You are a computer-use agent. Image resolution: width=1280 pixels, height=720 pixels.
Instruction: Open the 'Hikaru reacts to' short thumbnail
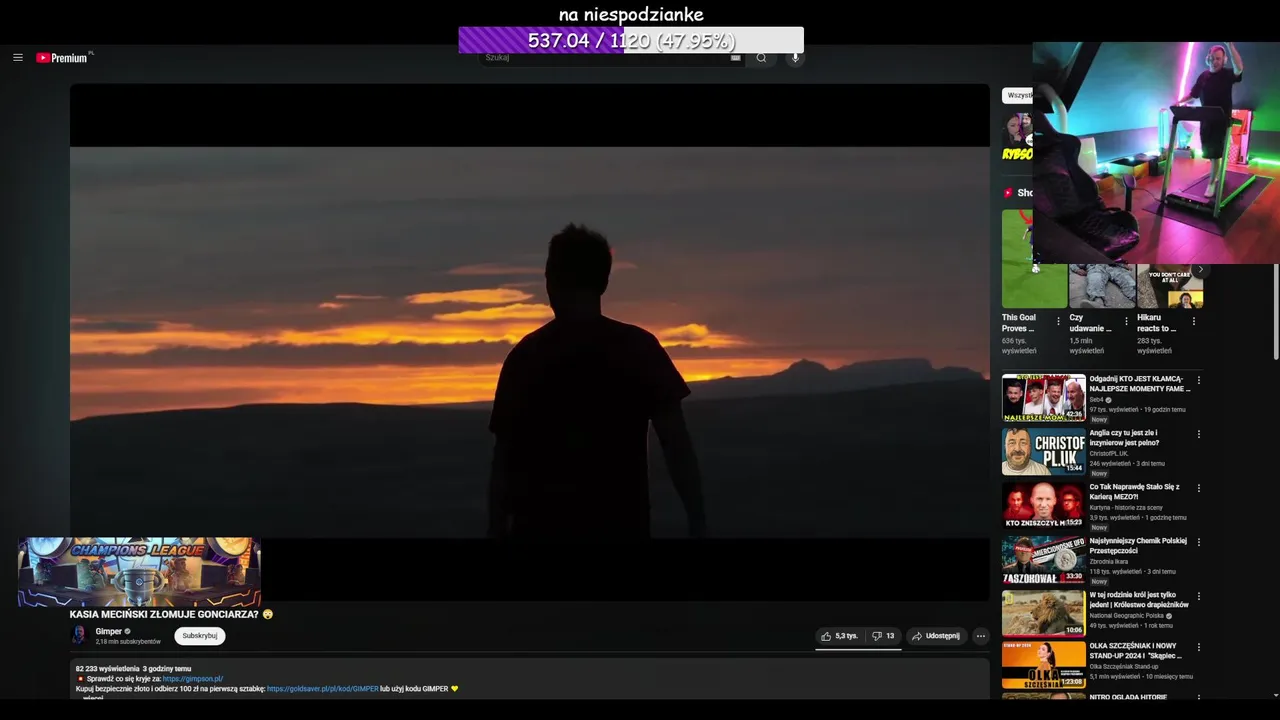[x=1170, y=286]
